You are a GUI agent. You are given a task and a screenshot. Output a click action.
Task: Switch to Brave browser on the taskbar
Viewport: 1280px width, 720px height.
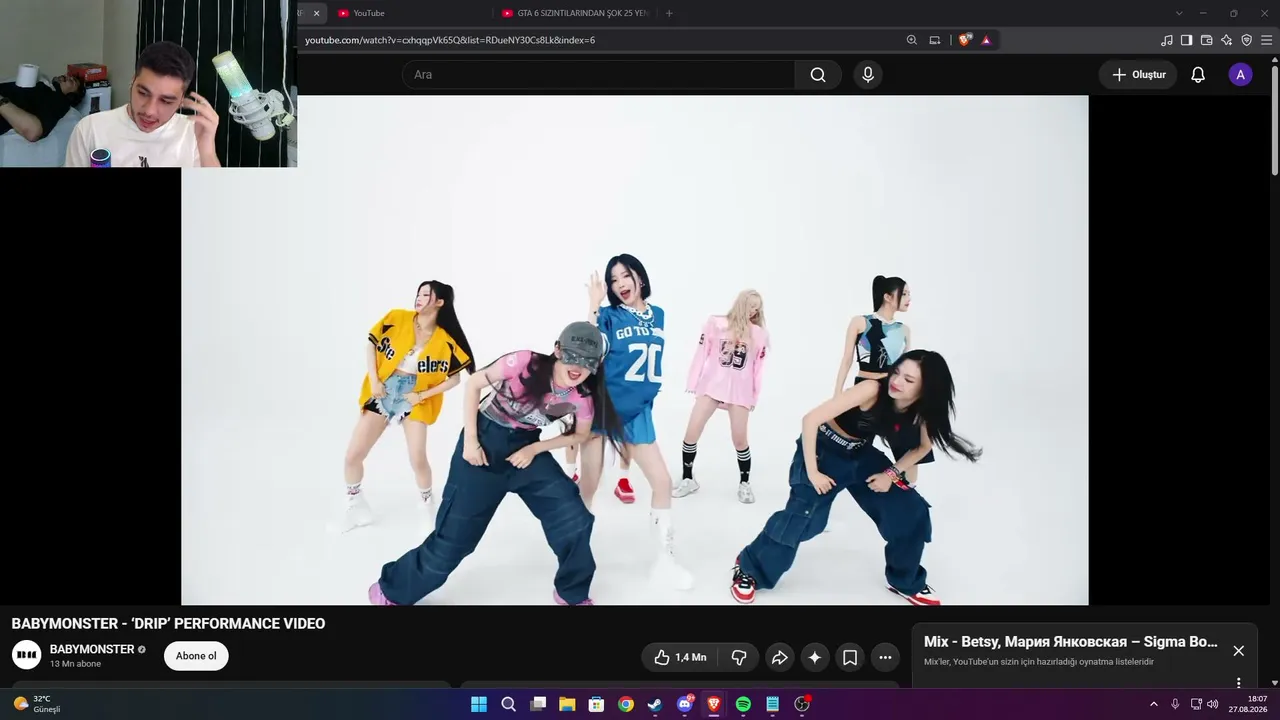point(714,704)
